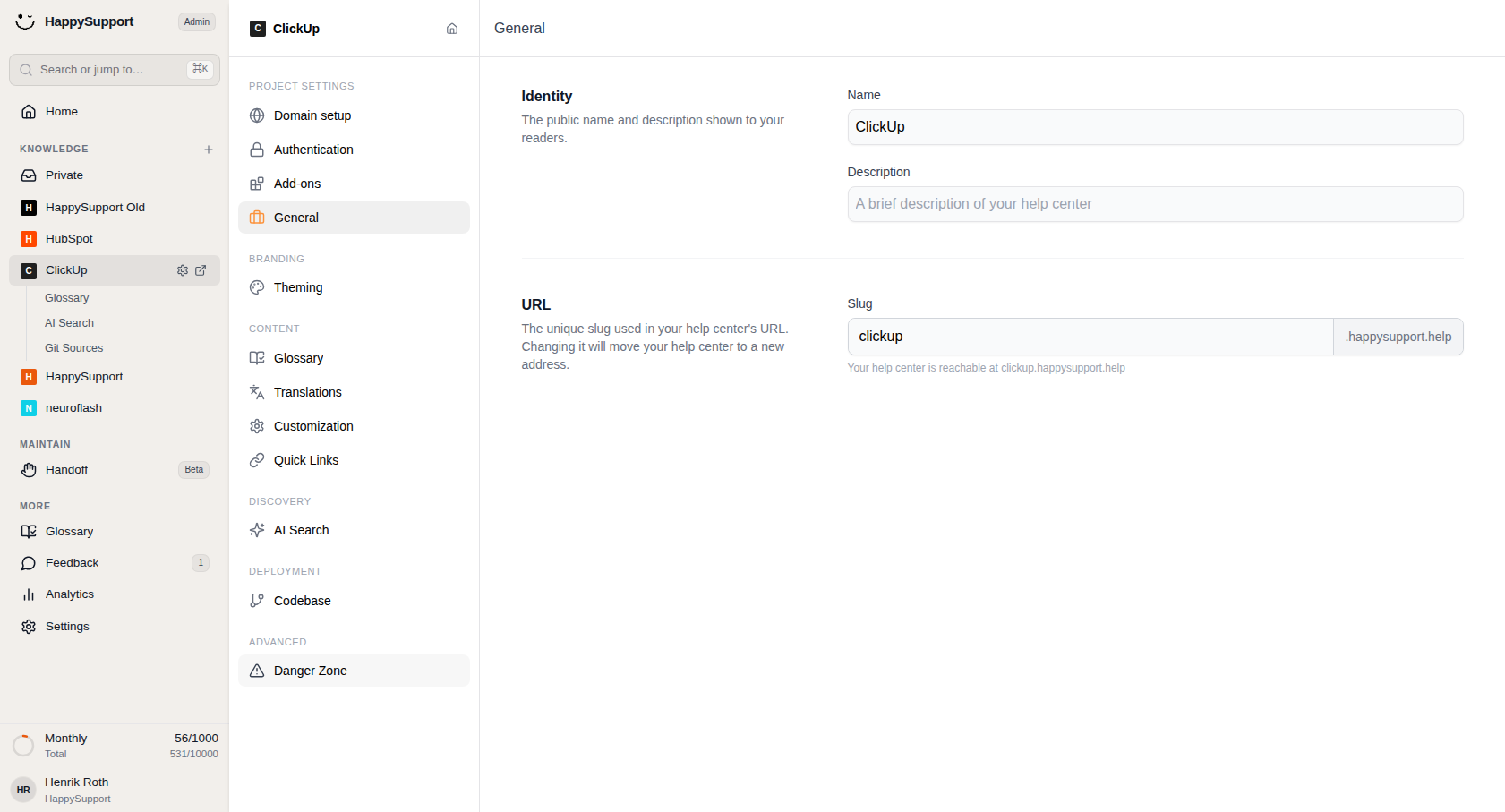The image size is (1505, 812).
Task: Open Henrik Roth user profile menu
Action: (115, 790)
